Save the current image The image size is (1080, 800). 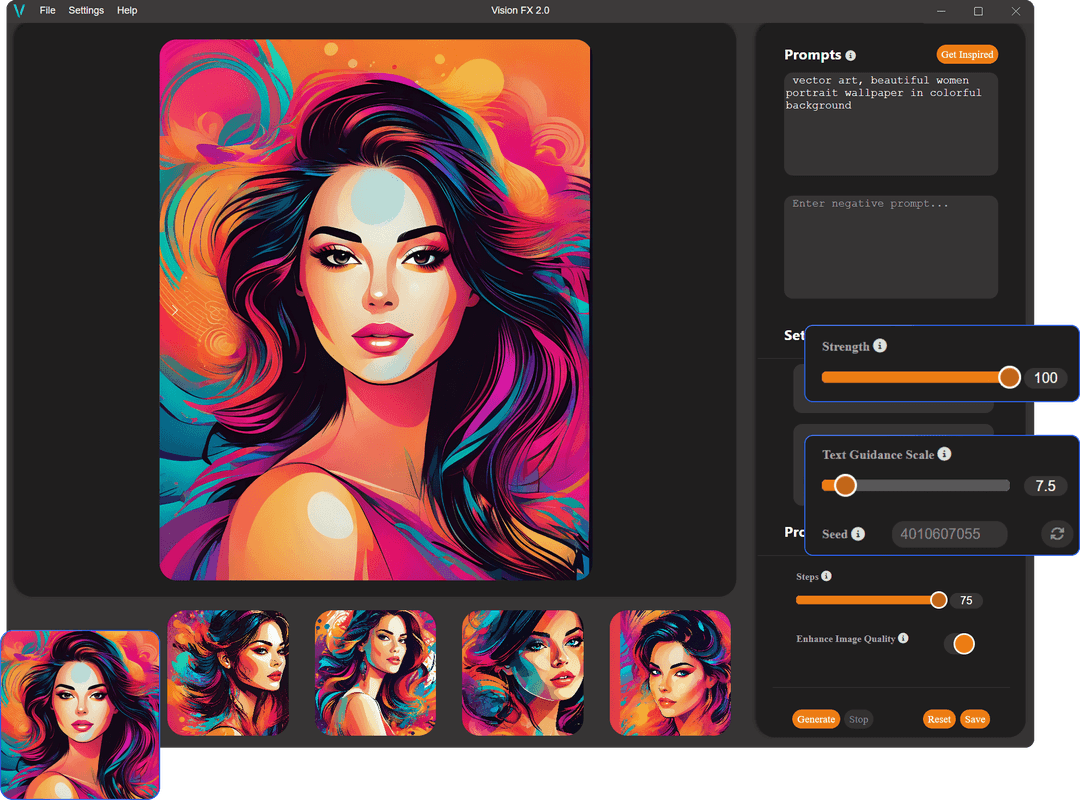pyautogui.click(x=975, y=719)
